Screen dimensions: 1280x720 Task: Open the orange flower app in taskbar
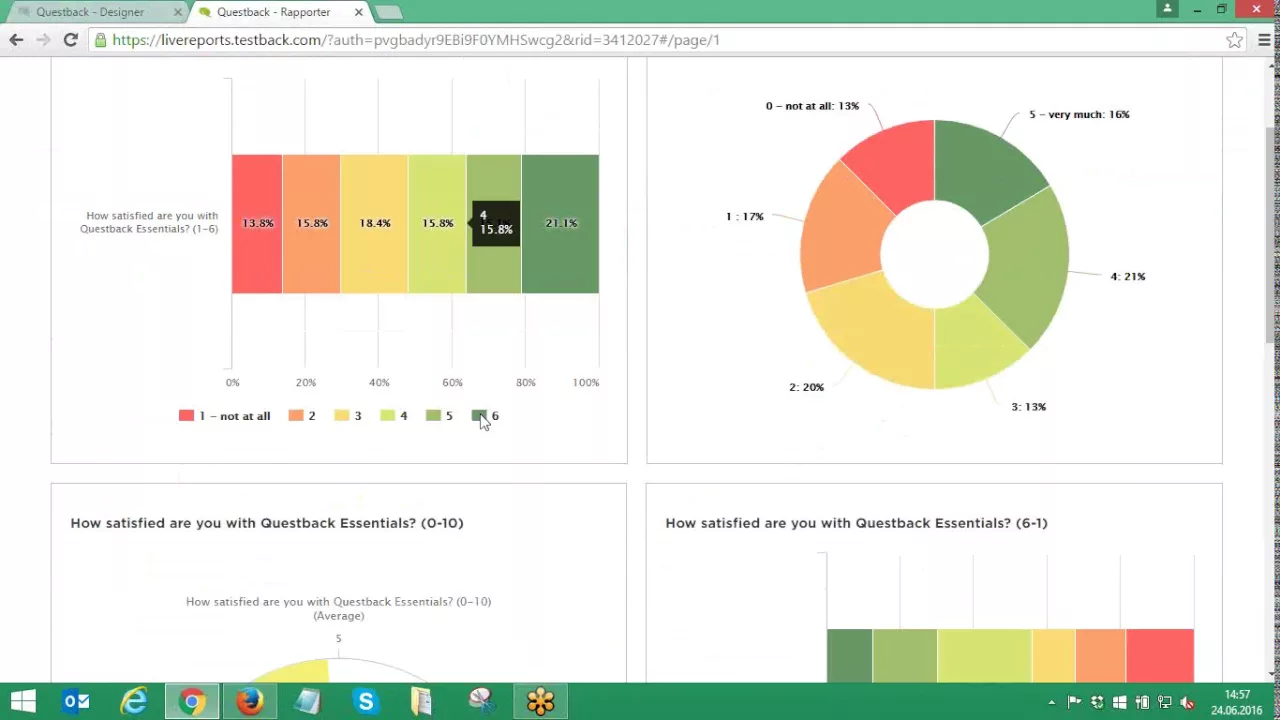pos(540,702)
